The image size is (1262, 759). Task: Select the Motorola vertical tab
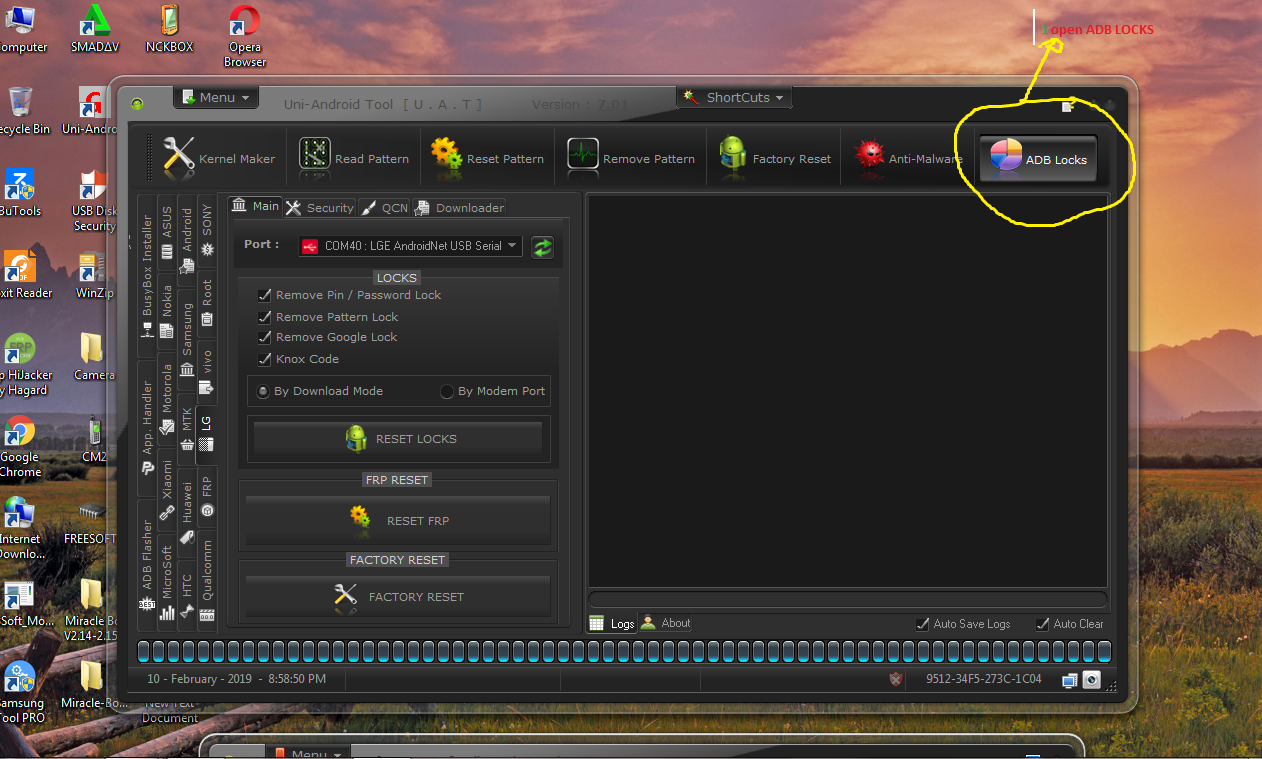(167, 400)
